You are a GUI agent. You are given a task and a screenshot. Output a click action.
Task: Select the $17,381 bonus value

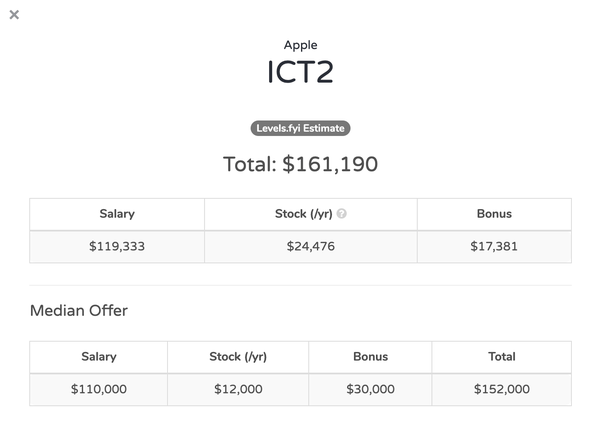[494, 246]
